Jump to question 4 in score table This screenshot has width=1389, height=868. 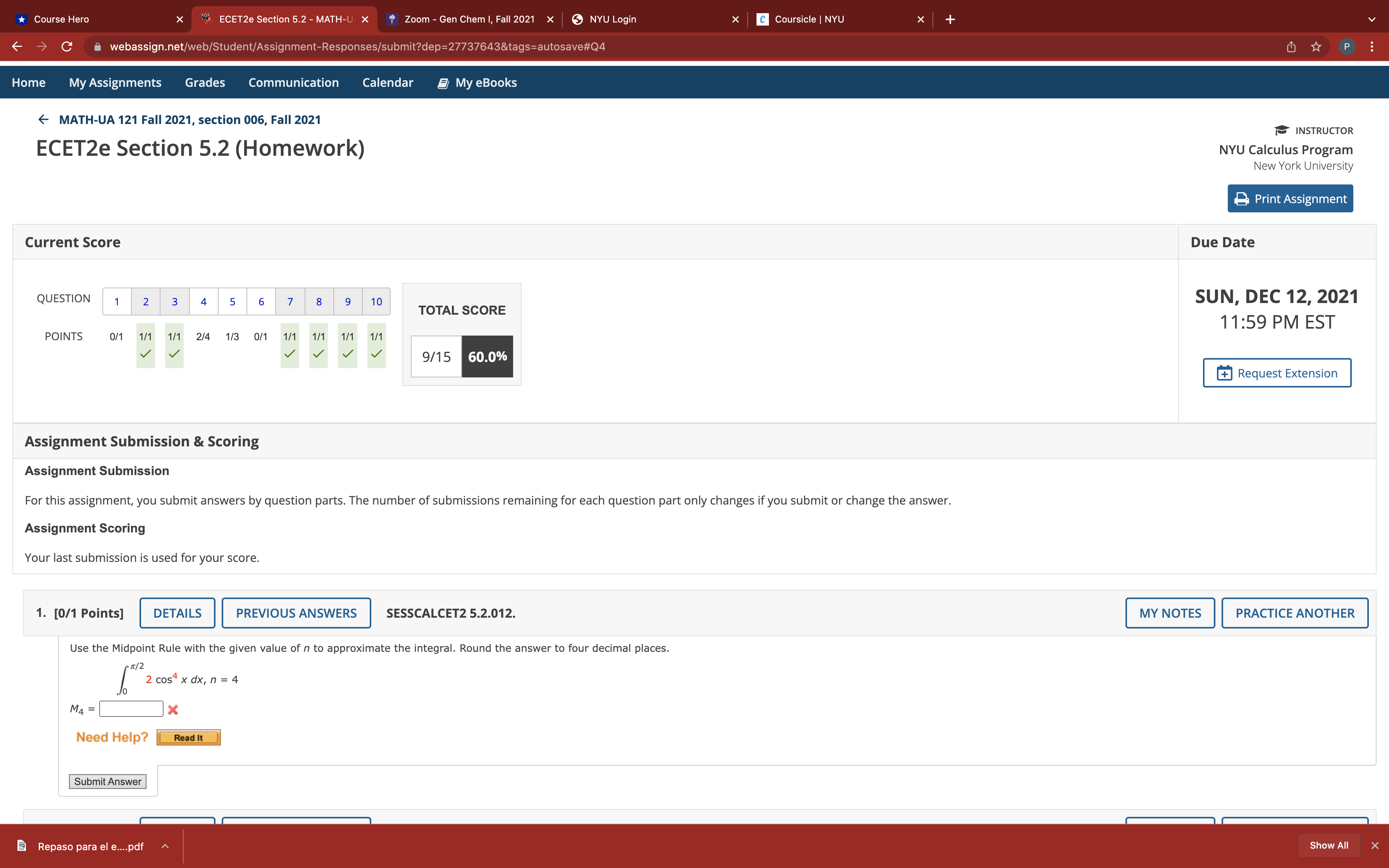(203, 301)
